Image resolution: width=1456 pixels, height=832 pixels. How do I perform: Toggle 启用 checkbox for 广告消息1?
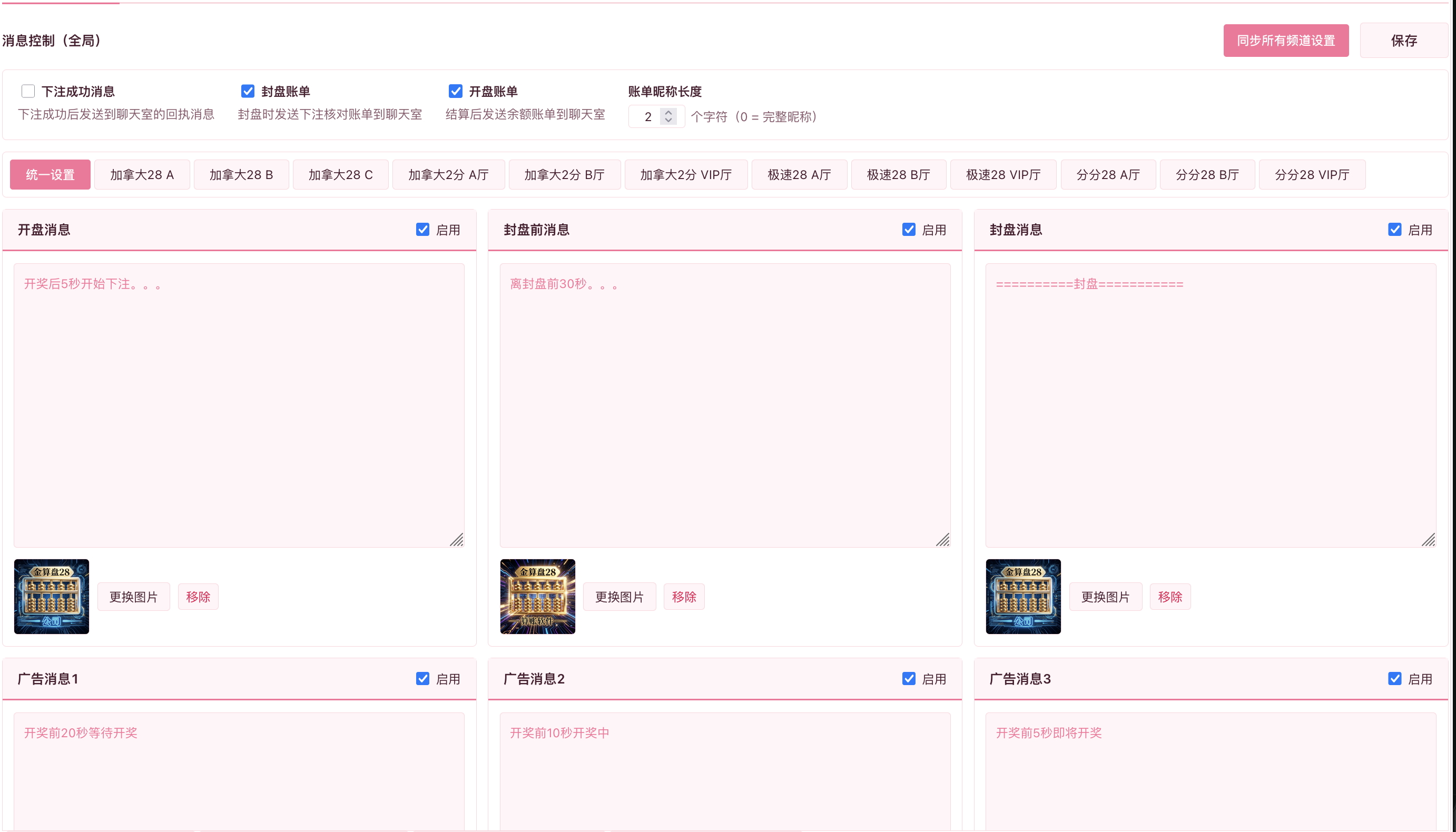click(422, 679)
